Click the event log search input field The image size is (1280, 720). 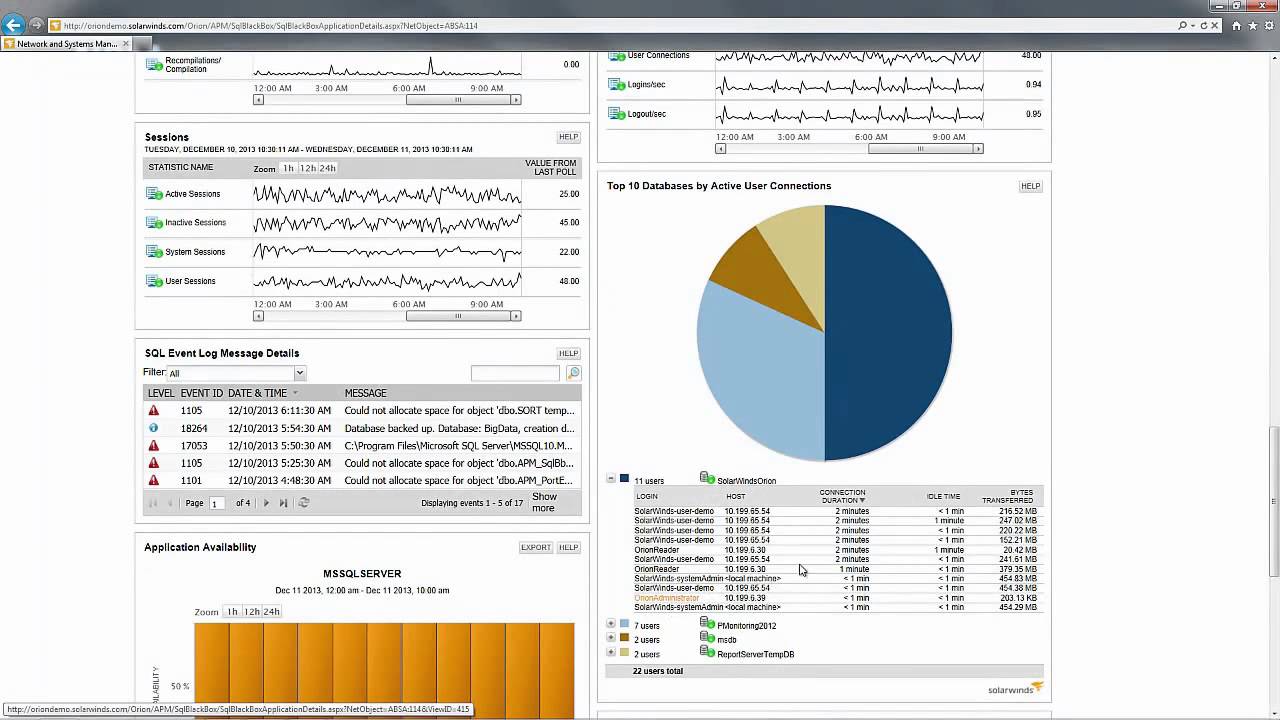(x=515, y=373)
